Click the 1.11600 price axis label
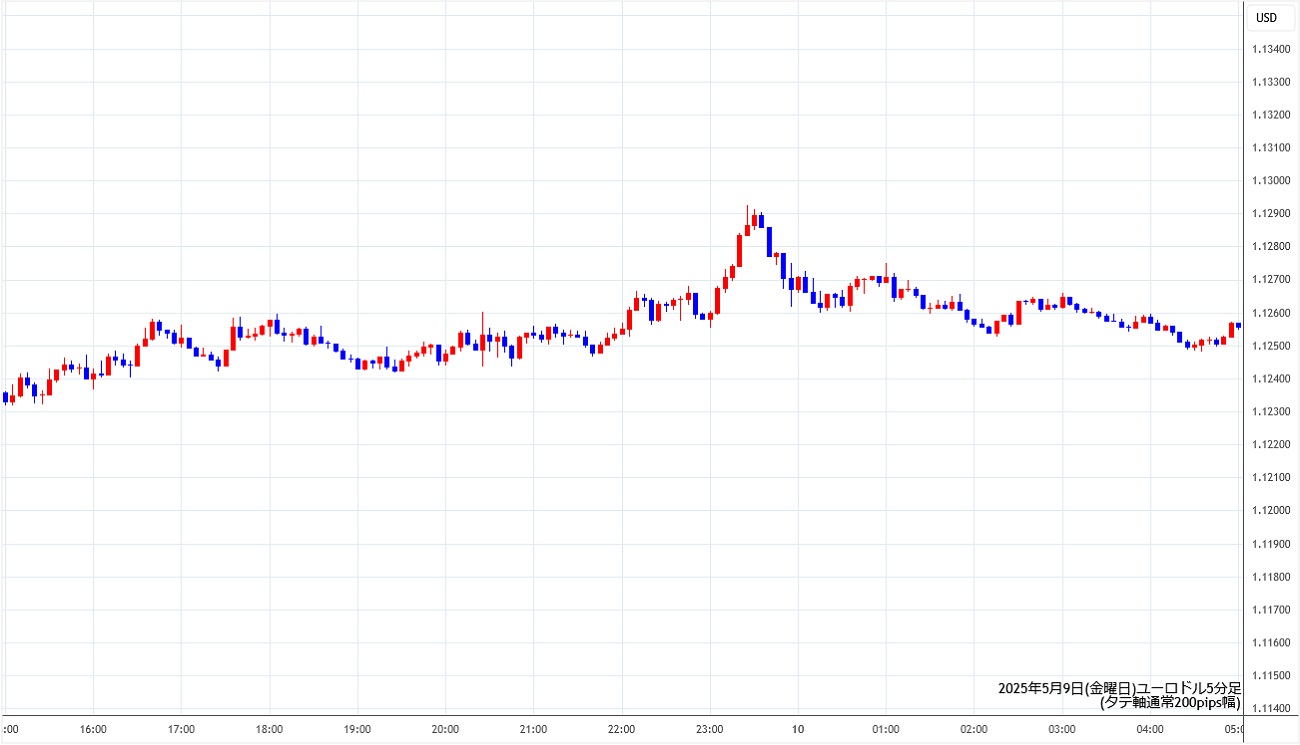The height and width of the screenshot is (745, 1300). point(1269,643)
